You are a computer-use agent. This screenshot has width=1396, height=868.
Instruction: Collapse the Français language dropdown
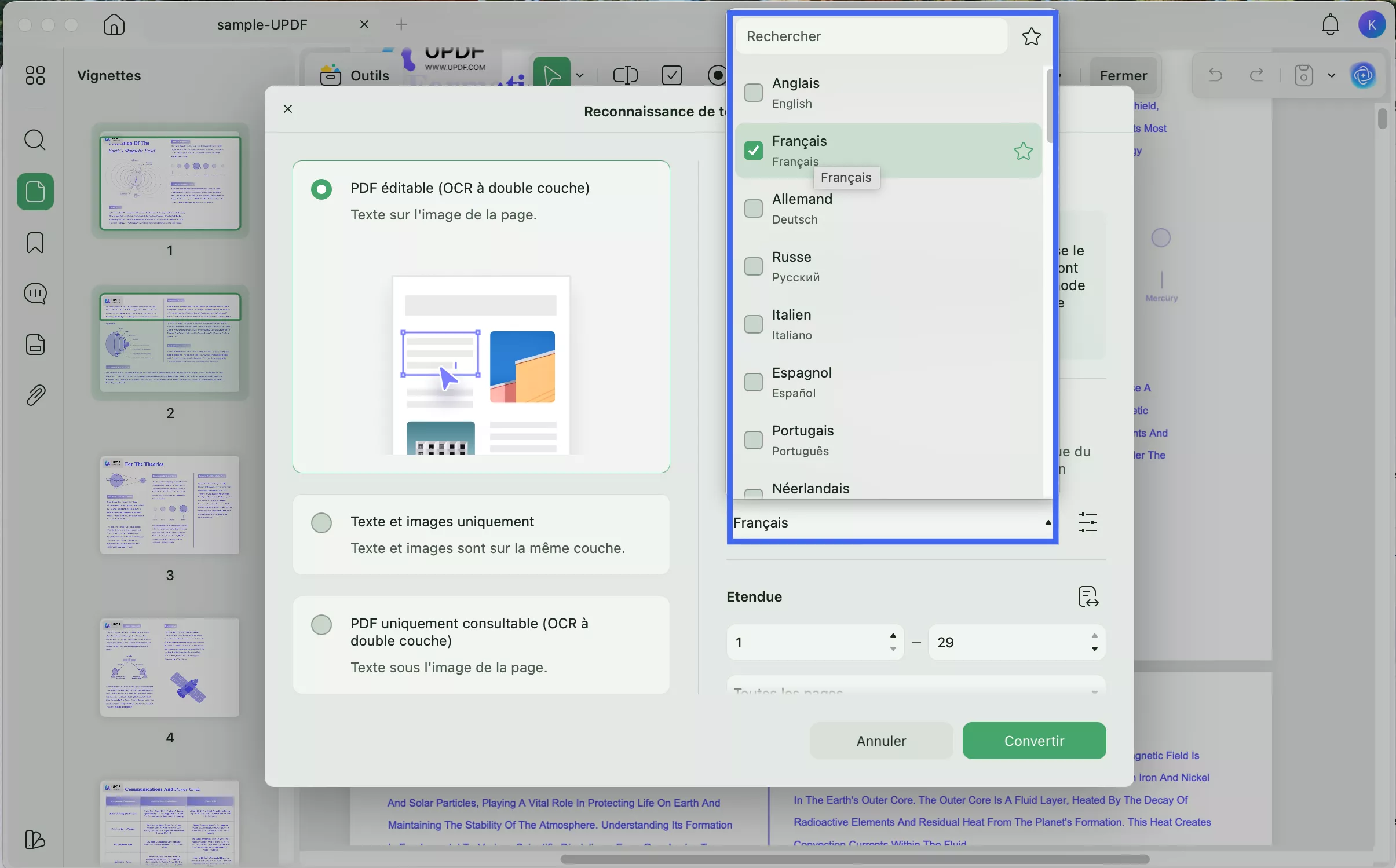(1047, 523)
